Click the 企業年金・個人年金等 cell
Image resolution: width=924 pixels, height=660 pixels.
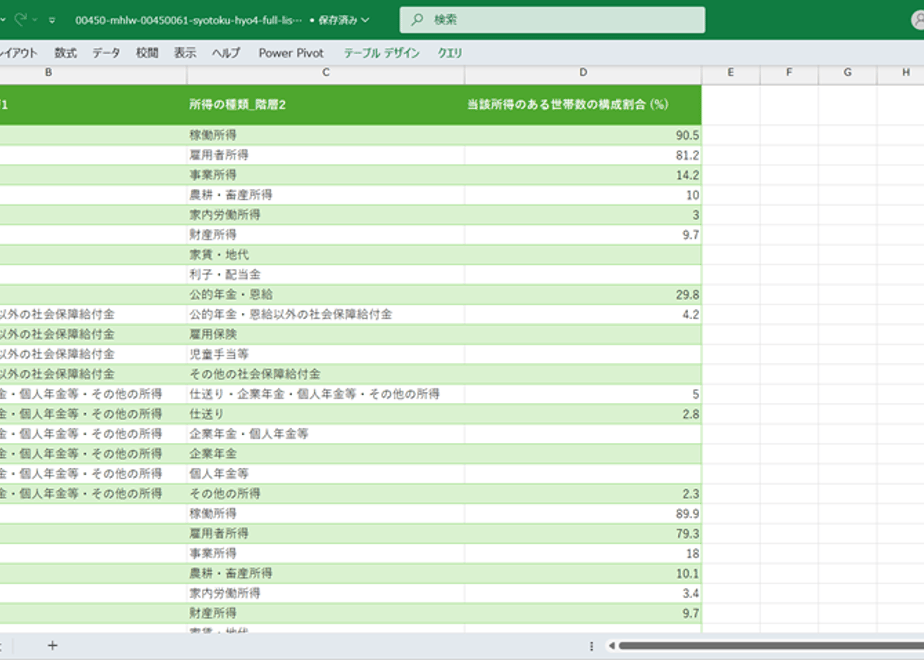pos(326,434)
